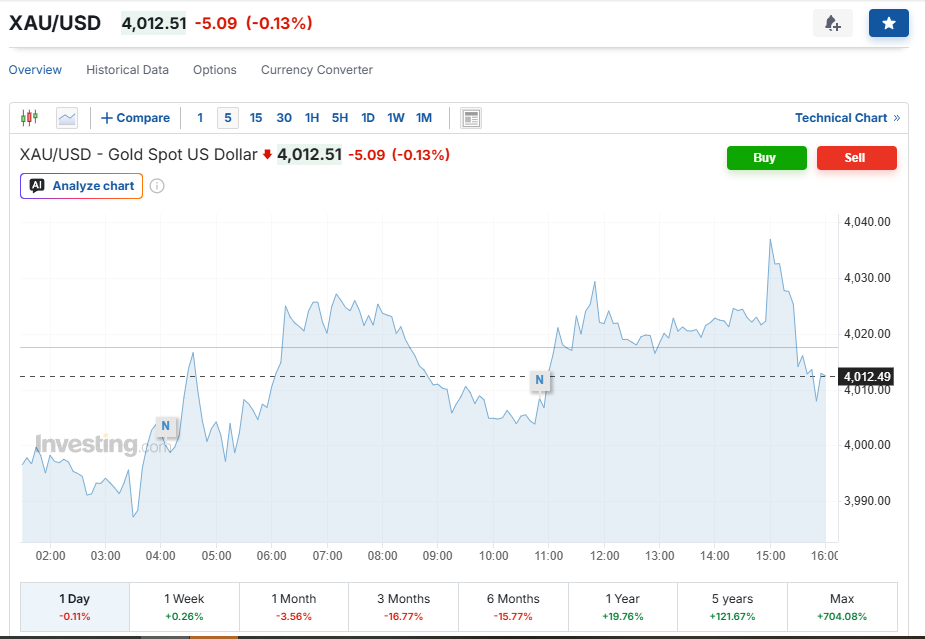
Task: Open the Historical Data tab
Action: 127,70
